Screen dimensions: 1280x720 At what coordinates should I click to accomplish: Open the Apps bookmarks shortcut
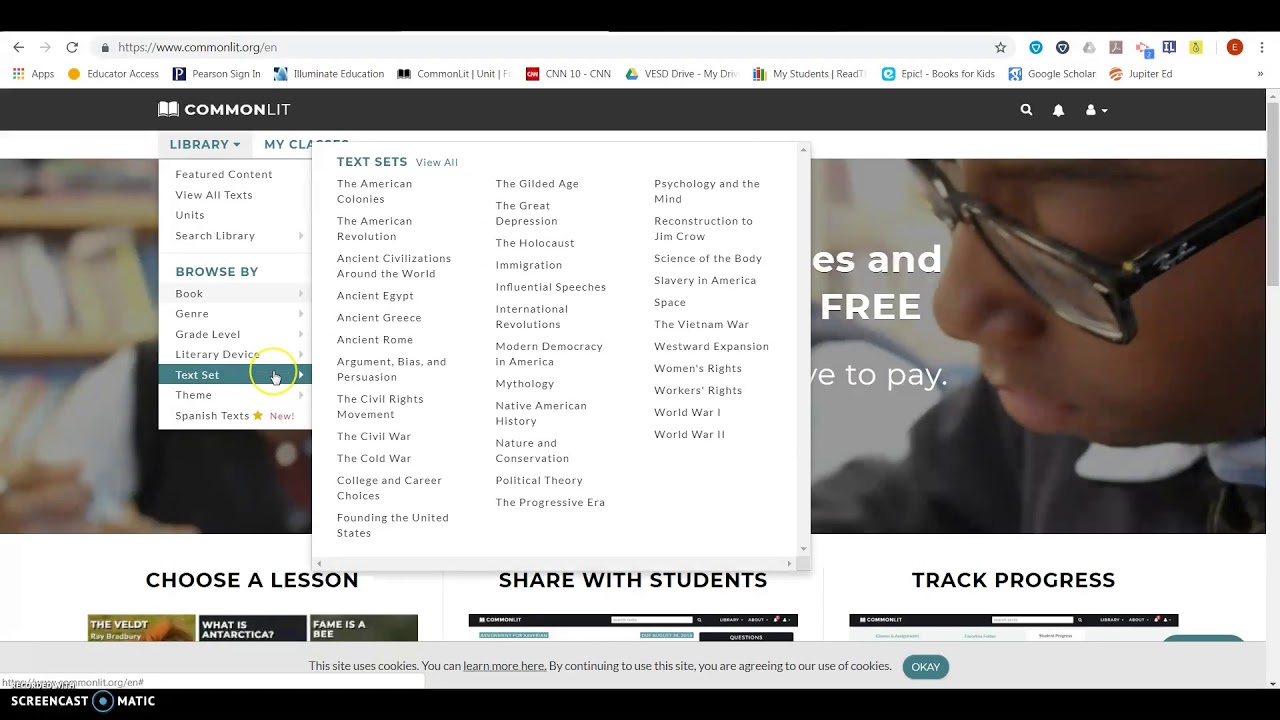click(33, 74)
